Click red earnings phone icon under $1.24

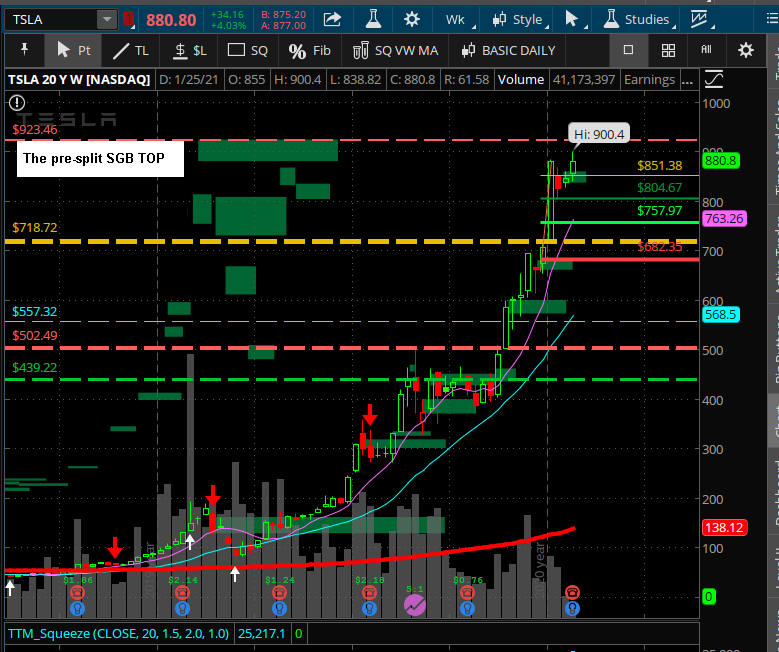pyautogui.click(x=279, y=592)
